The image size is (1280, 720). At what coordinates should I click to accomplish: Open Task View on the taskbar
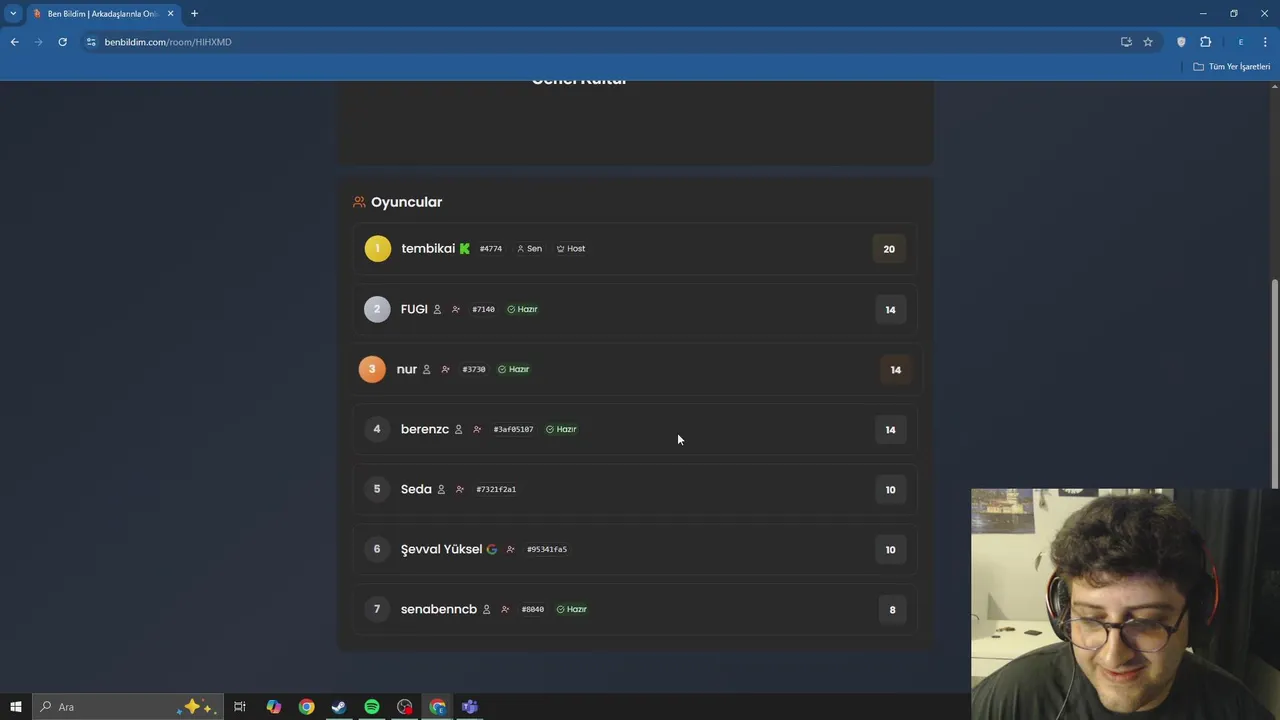240,707
